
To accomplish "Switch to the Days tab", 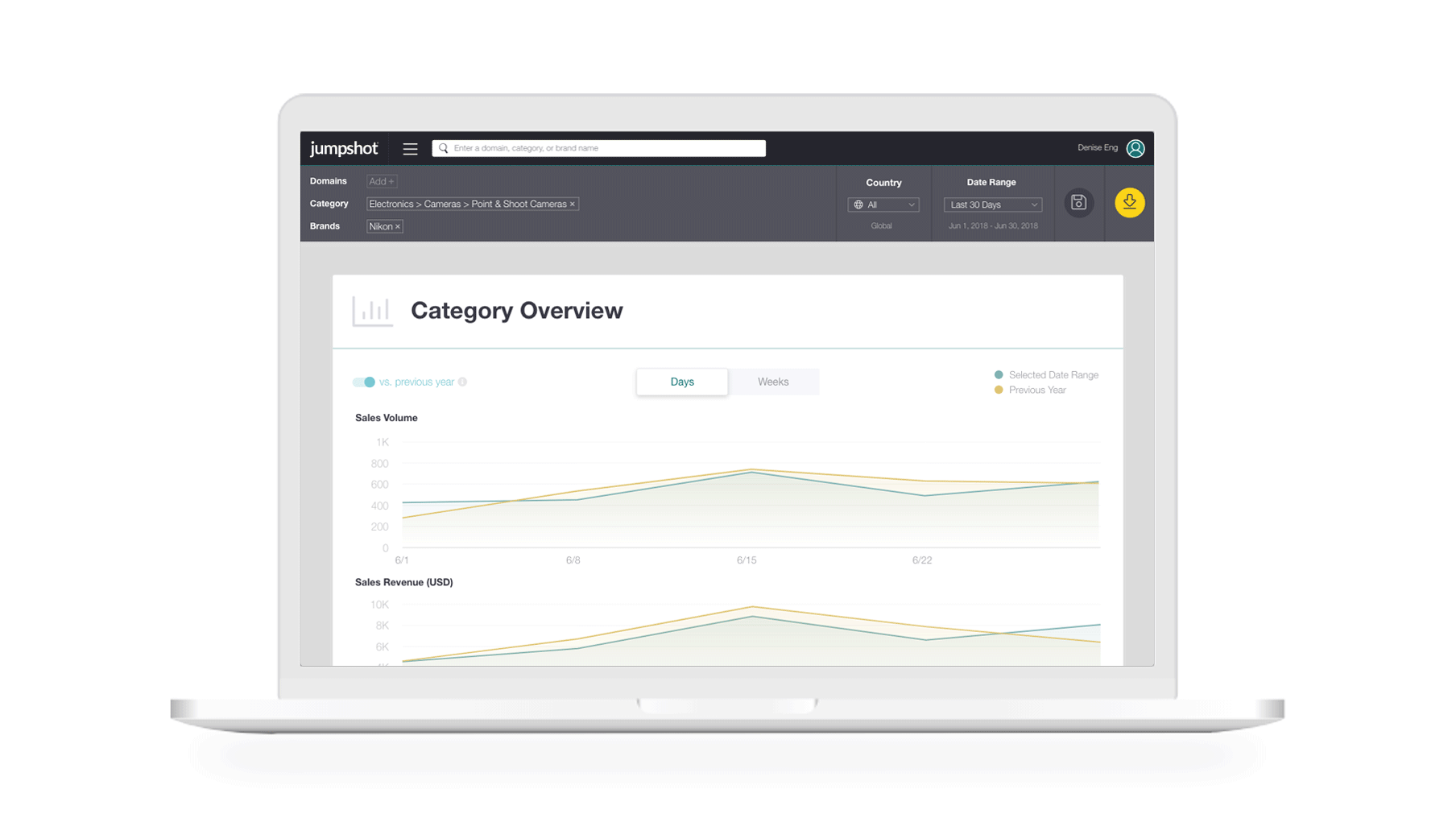I will point(682,382).
